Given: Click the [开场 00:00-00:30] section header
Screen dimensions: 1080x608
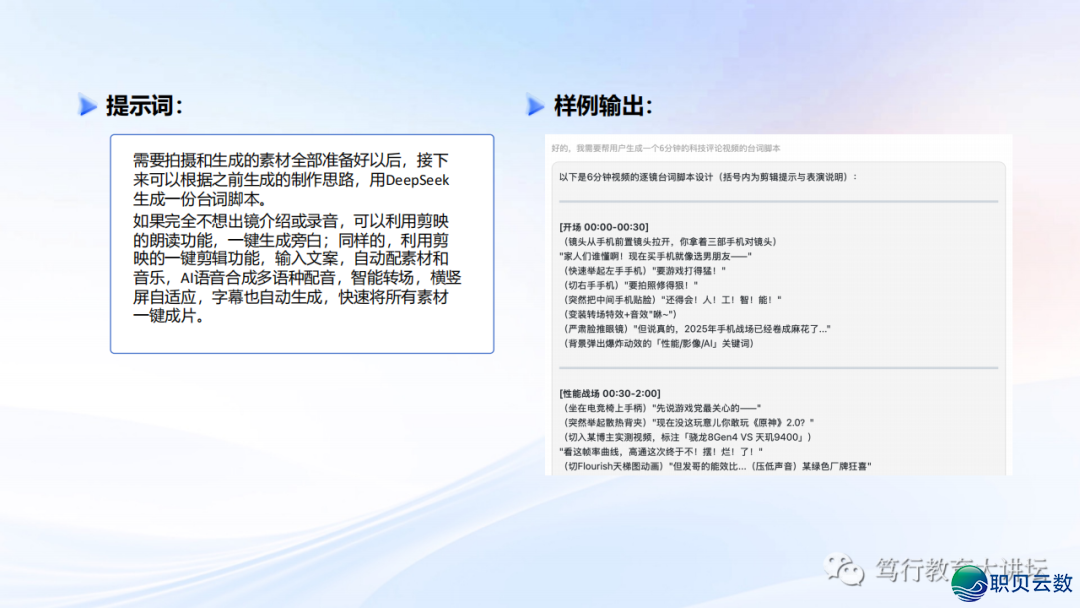Looking at the screenshot, I should point(604,226).
